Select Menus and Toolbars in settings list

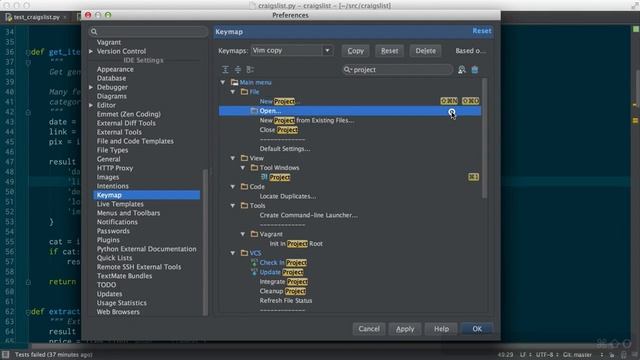[x=128, y=213]
